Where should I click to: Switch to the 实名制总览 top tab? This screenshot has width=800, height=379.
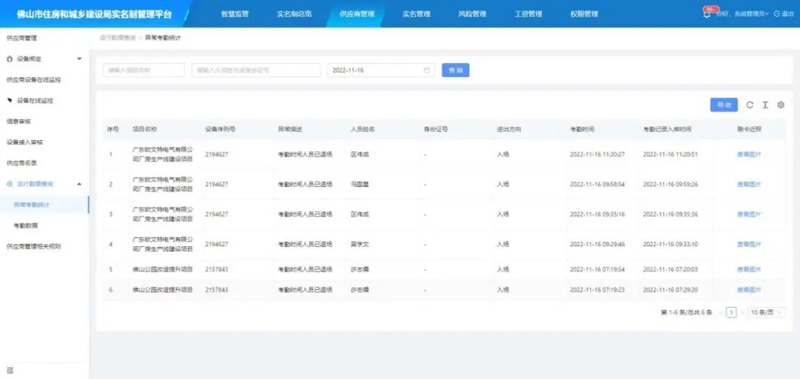[x=294, y=14]
